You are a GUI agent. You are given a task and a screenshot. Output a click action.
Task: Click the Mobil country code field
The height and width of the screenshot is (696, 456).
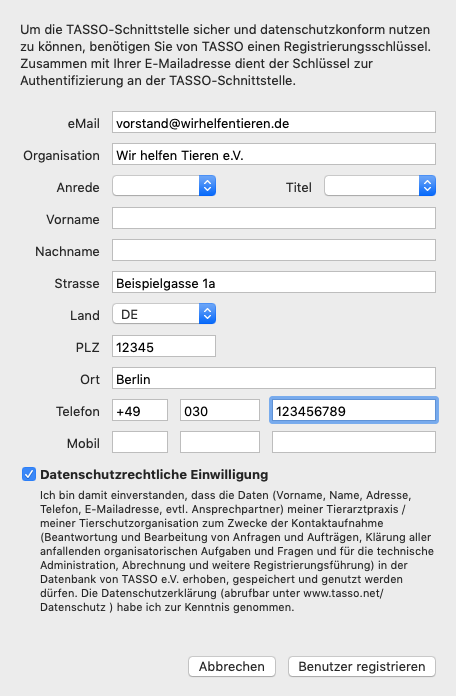pyautogui.click(x=140, y=442)
